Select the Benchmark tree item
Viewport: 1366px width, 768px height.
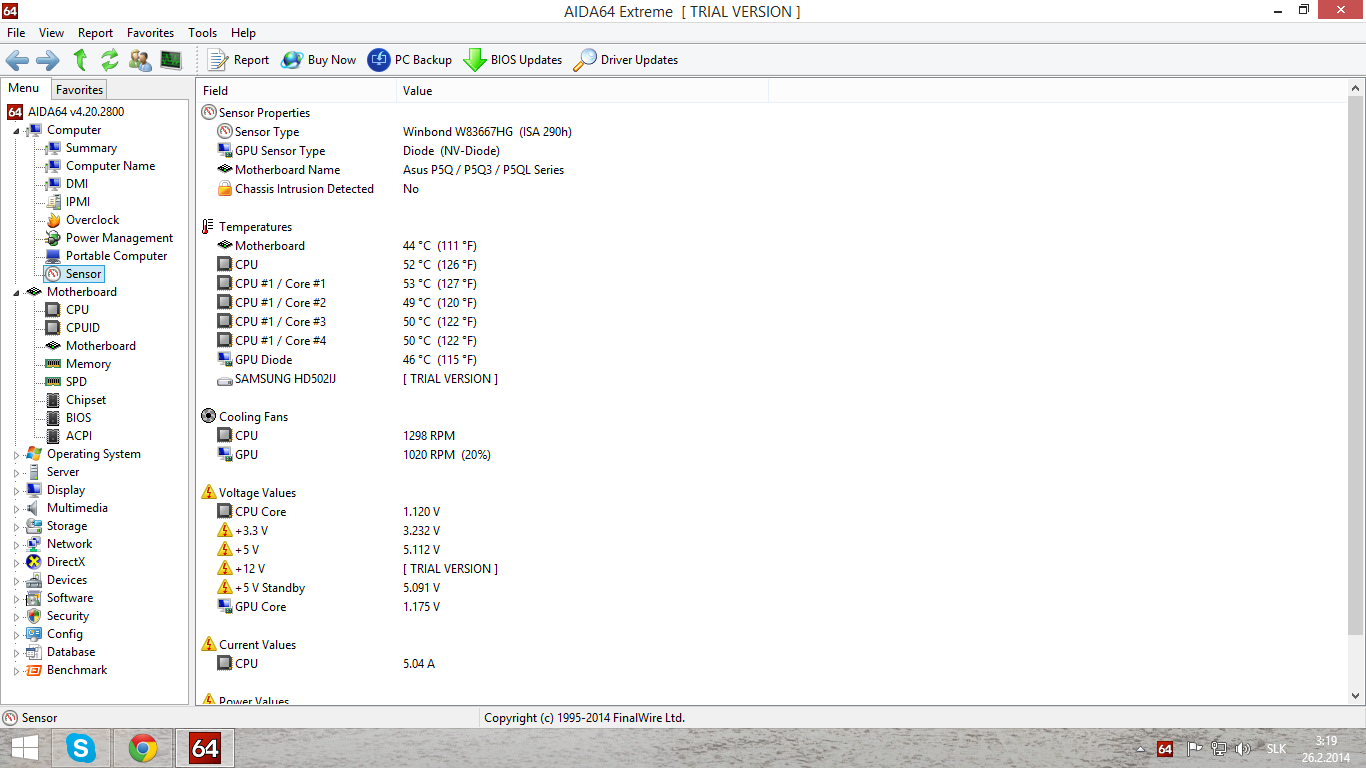click(77, 670)
